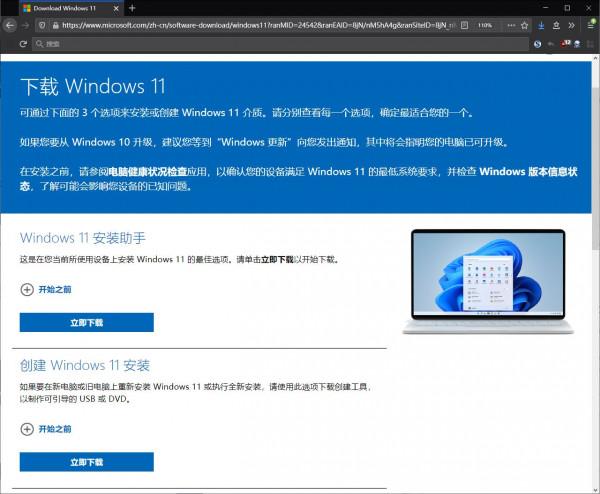Expand more toolbar tools via double chevron
The image size is (600, 494).
coord(571,25)
